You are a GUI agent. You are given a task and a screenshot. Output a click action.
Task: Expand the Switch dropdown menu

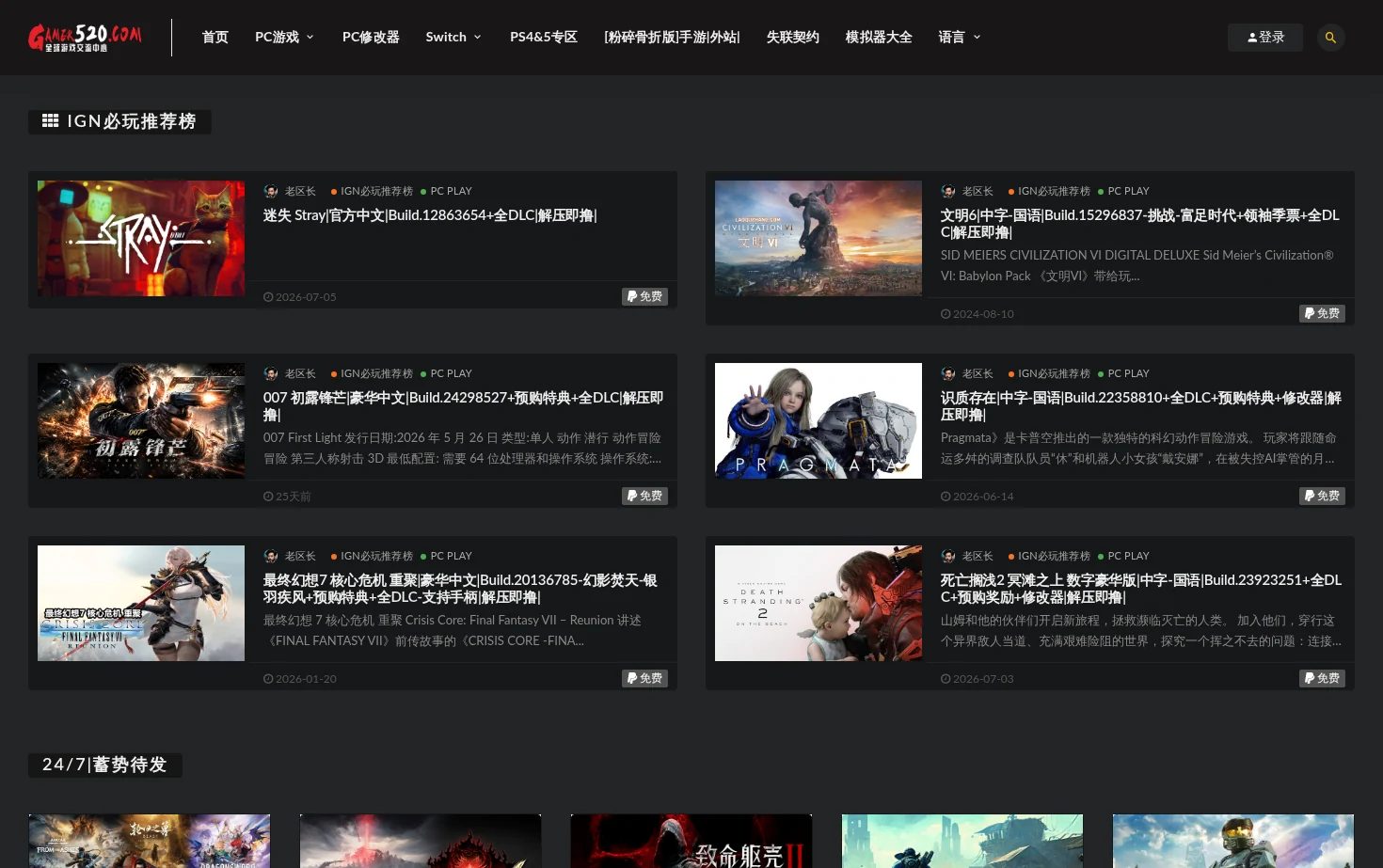click(x=453, y=38)
